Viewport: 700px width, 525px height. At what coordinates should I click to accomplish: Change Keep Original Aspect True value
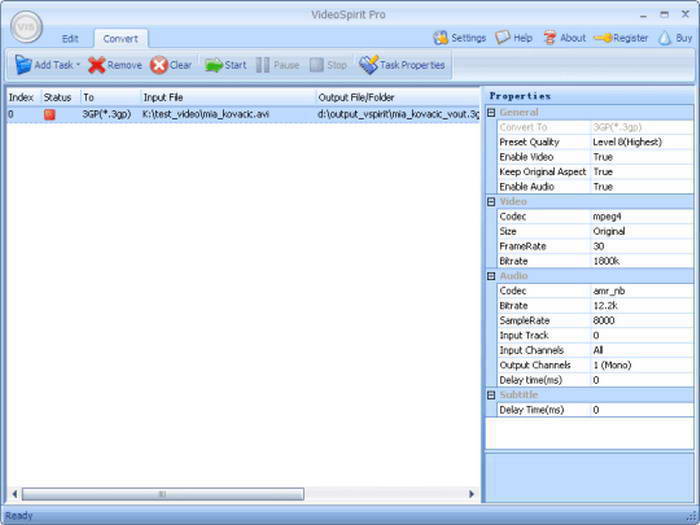coord(642,172)
